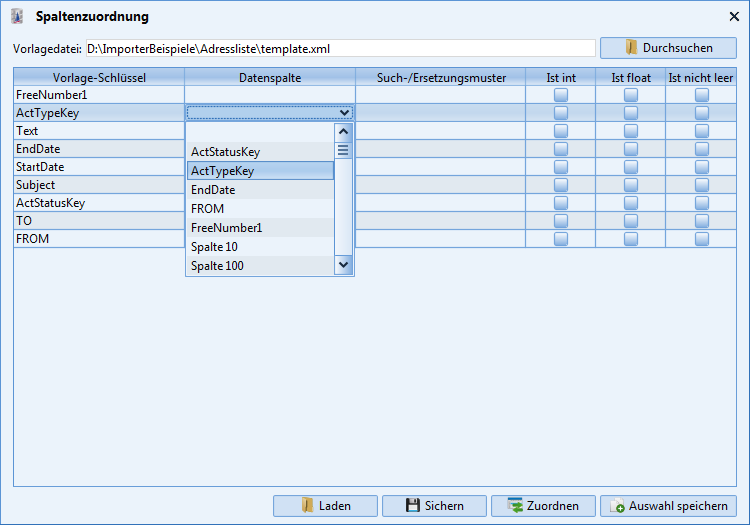Click the Laden folder icon

[308, 506]
